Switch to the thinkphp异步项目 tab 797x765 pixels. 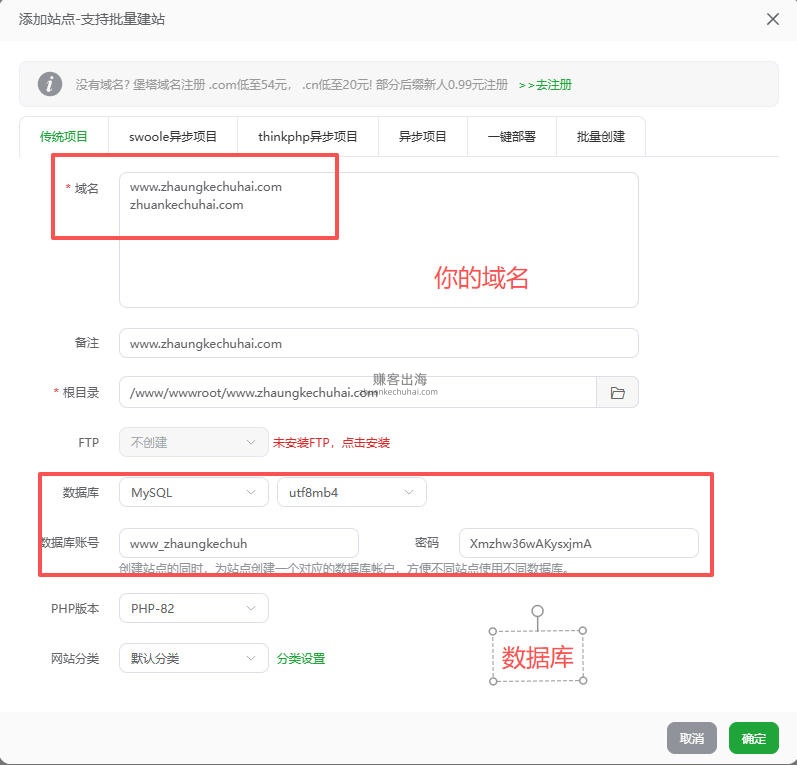tap(307, 137)
